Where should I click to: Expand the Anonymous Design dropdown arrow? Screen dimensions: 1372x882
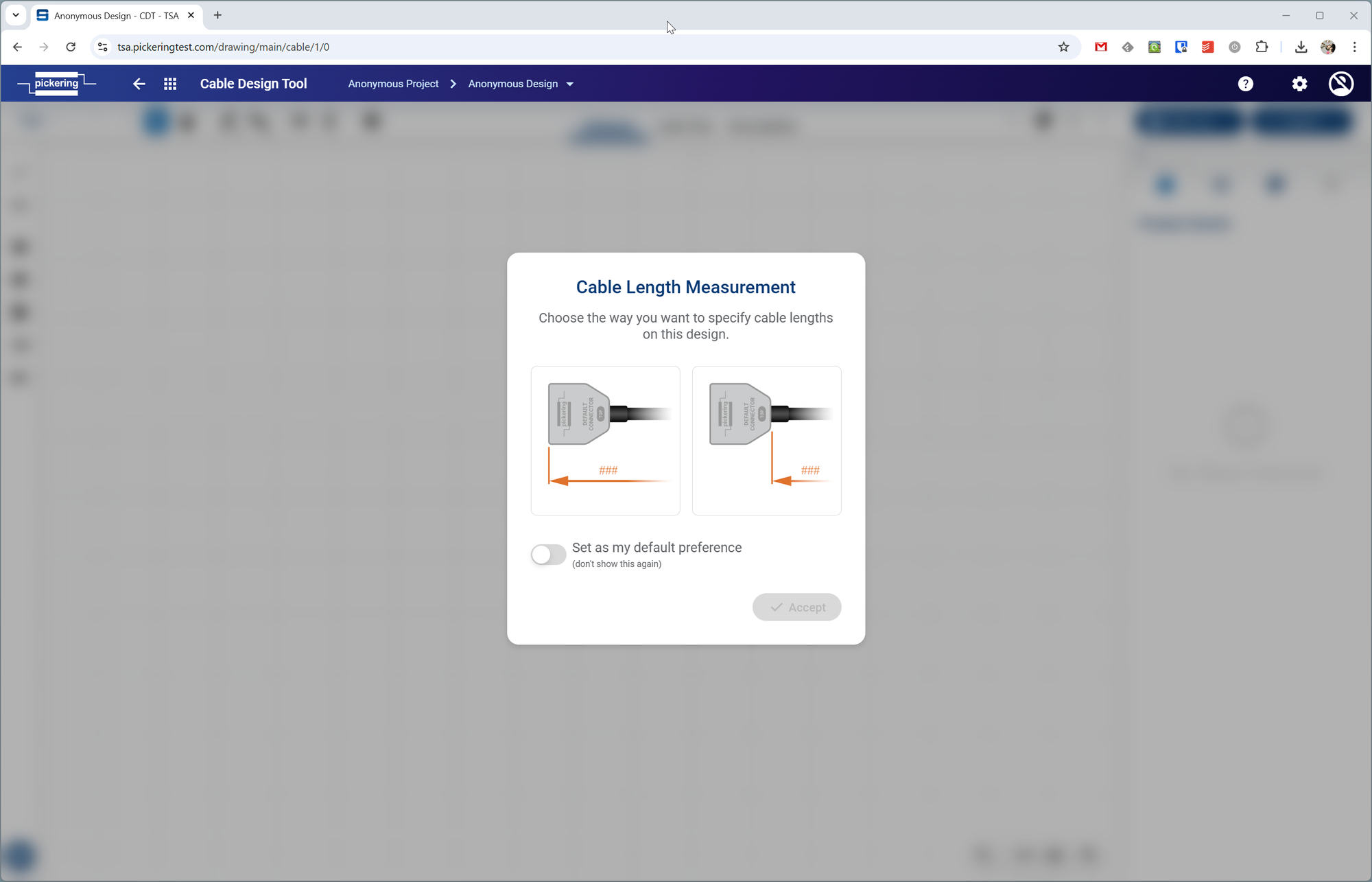[x=570, y=84]
